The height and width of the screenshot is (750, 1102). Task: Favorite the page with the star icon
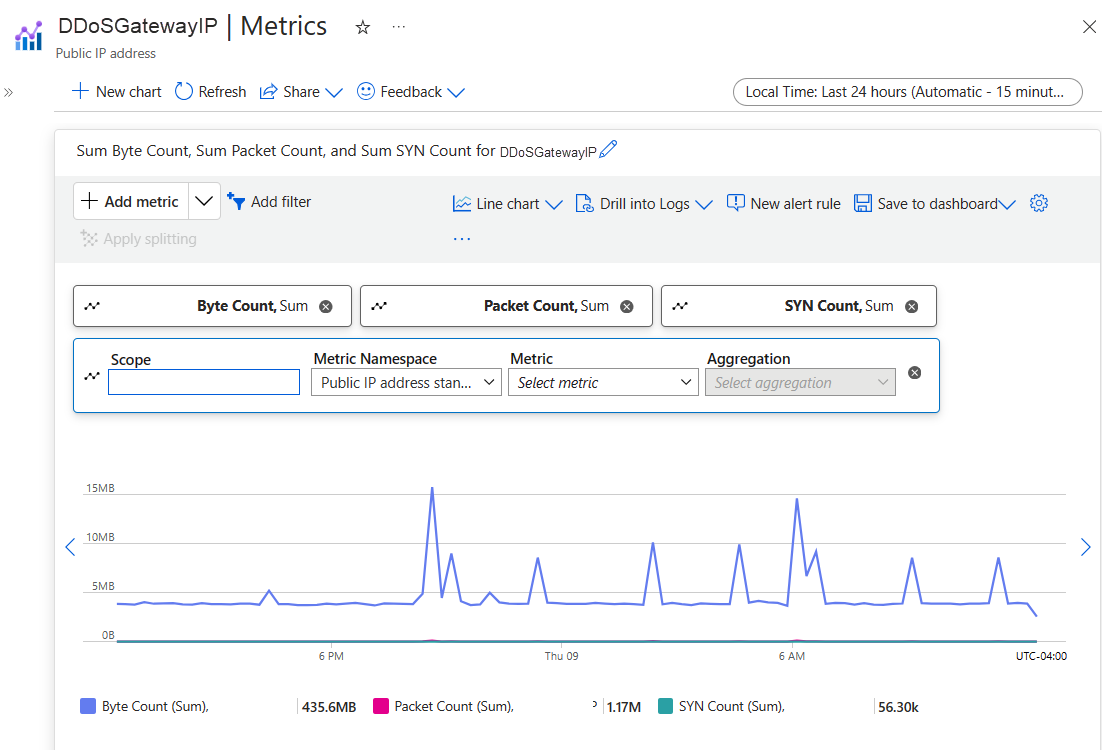coord(363,28)
